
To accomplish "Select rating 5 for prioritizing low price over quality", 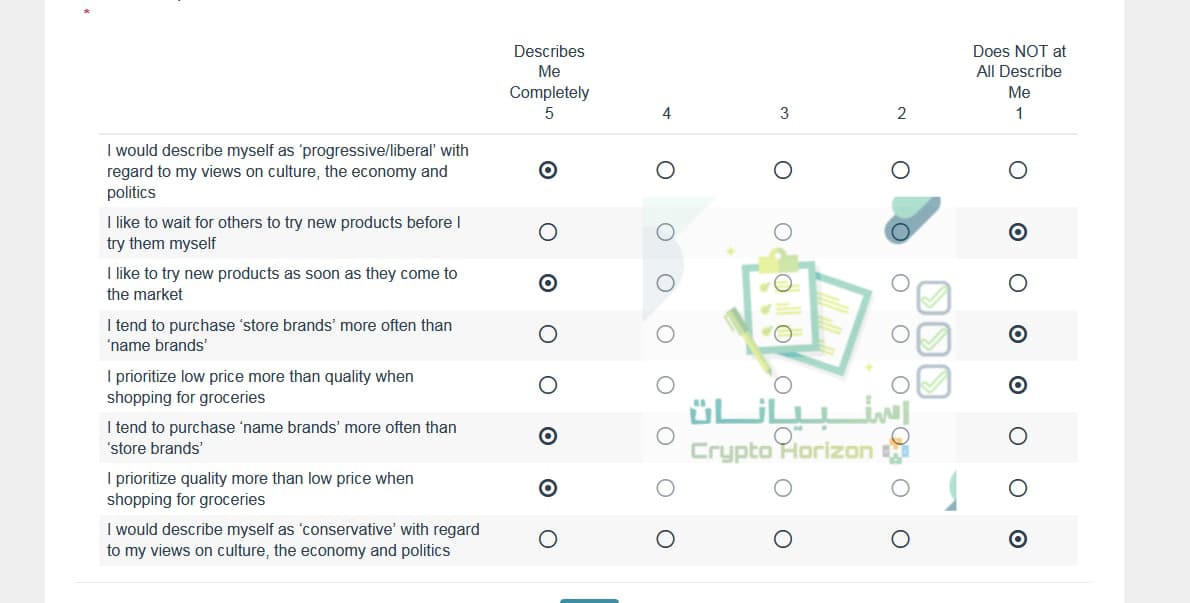I will (x=548, y=385).
